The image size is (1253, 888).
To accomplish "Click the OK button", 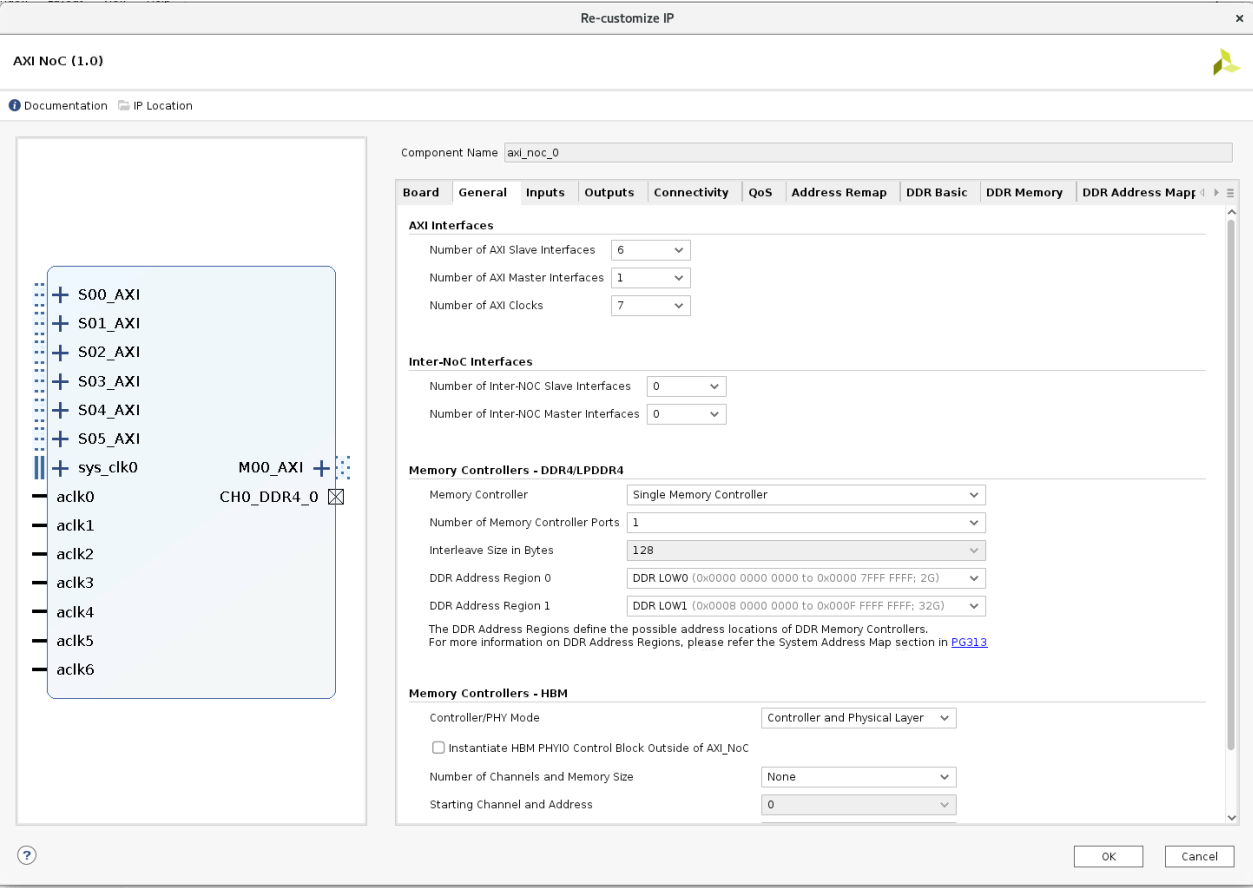I will coord(1108,856).
